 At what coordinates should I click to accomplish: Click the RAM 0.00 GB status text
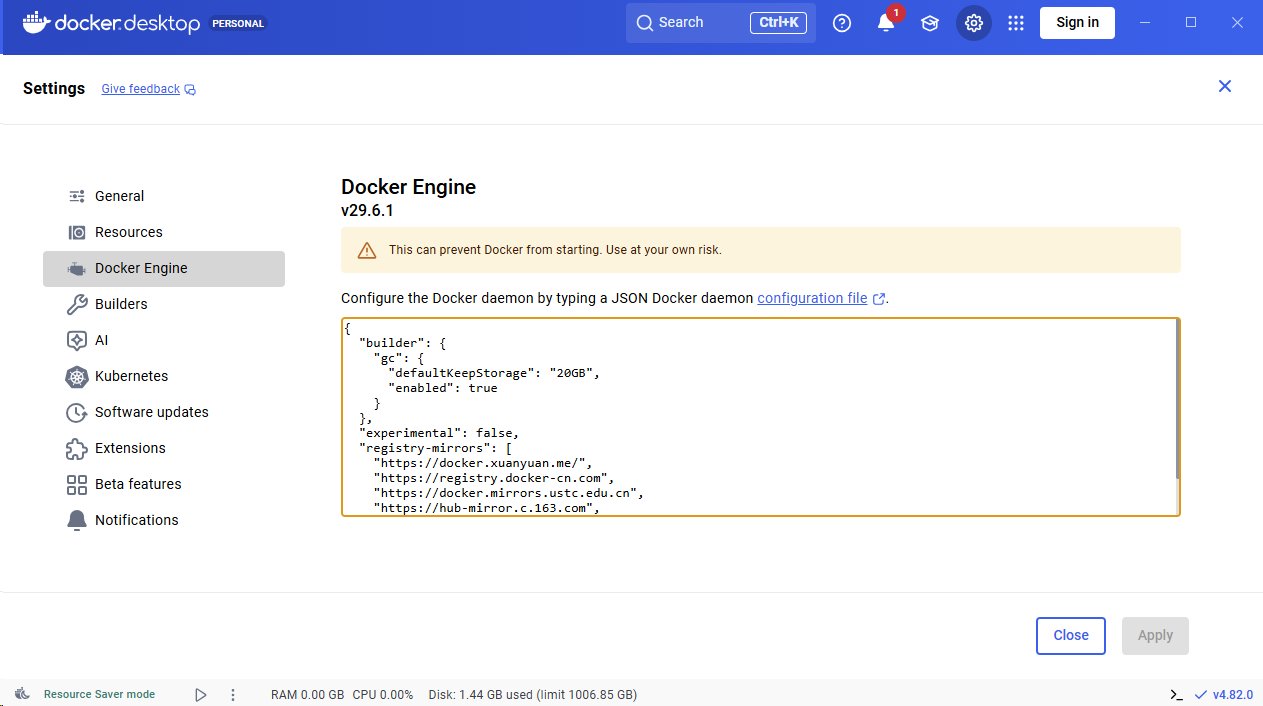click(307, 694)
